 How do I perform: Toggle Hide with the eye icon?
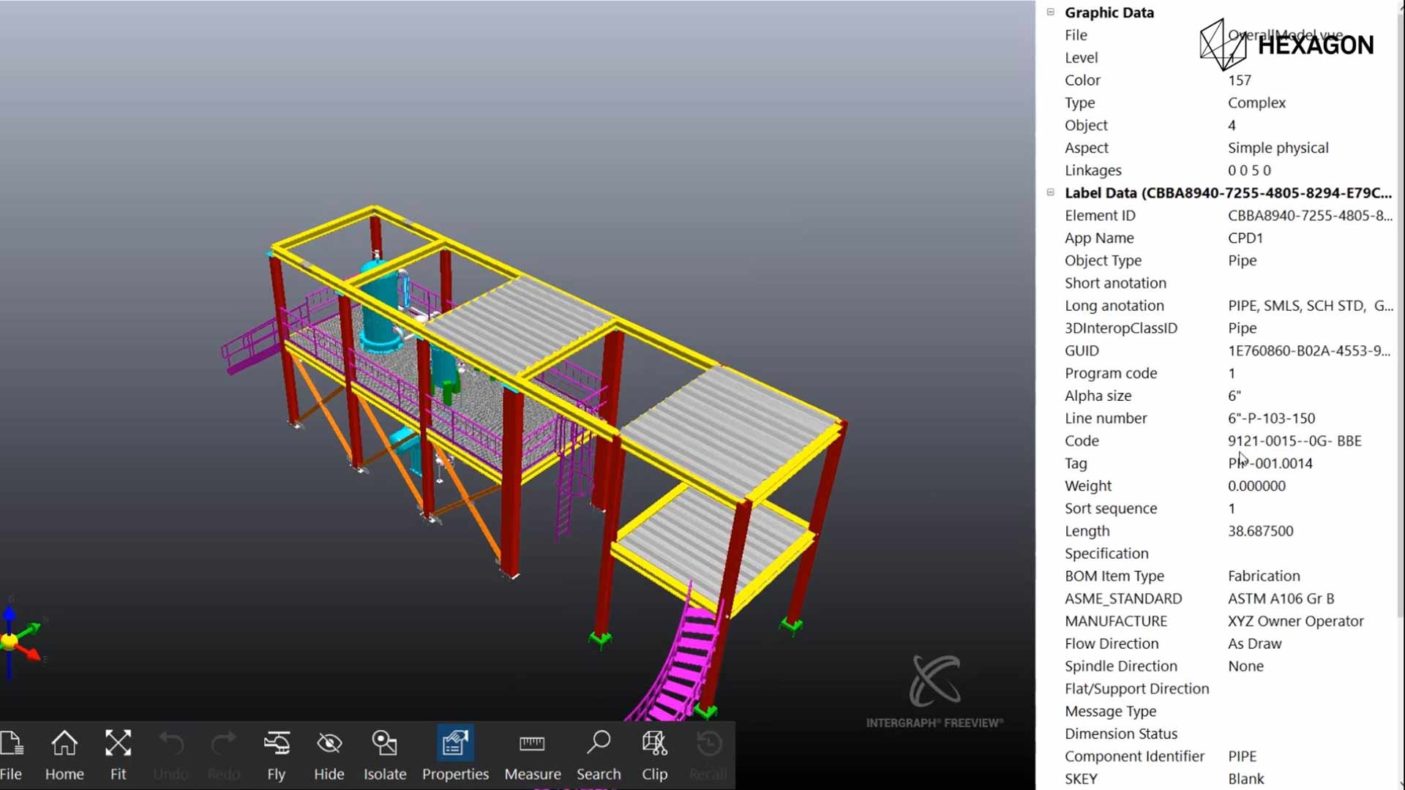pos(329,745)
